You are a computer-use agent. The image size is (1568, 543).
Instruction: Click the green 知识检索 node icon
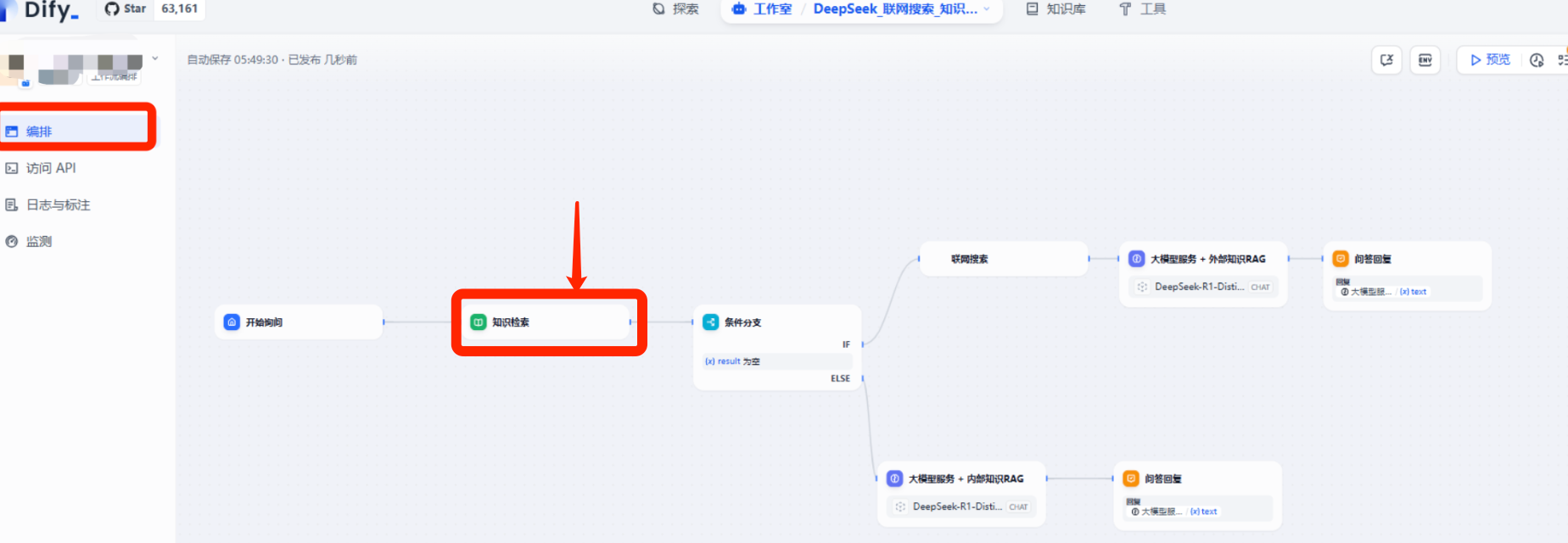click(x=479, y=322)
